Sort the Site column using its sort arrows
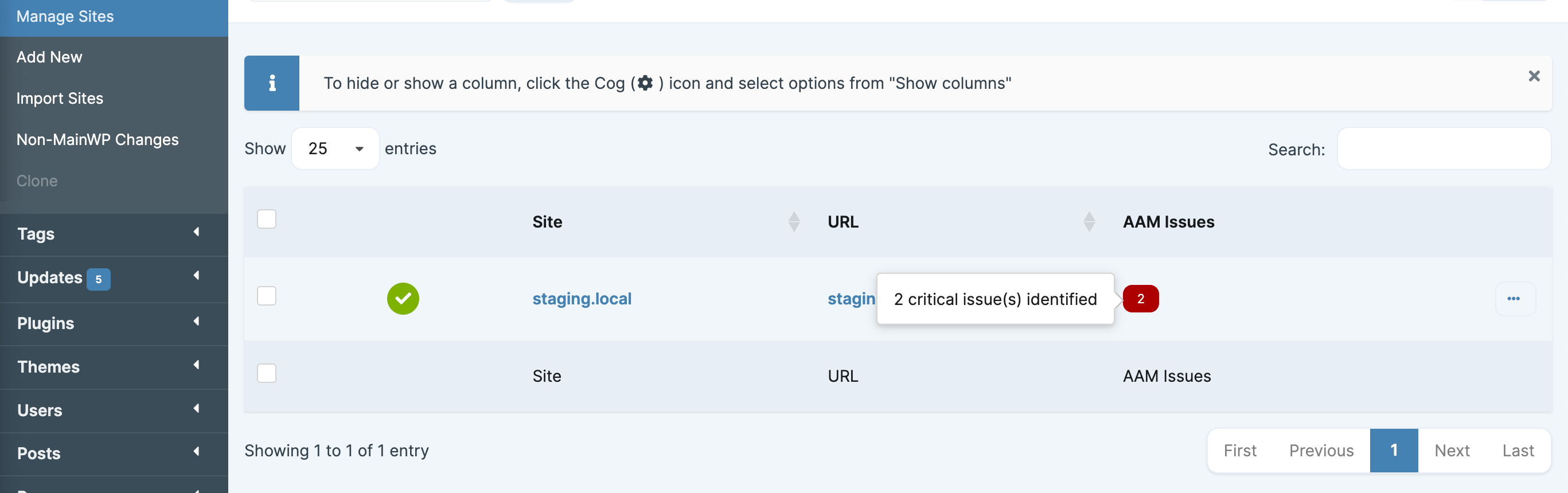The image size is (1568, 493). [x=793, y=221]
